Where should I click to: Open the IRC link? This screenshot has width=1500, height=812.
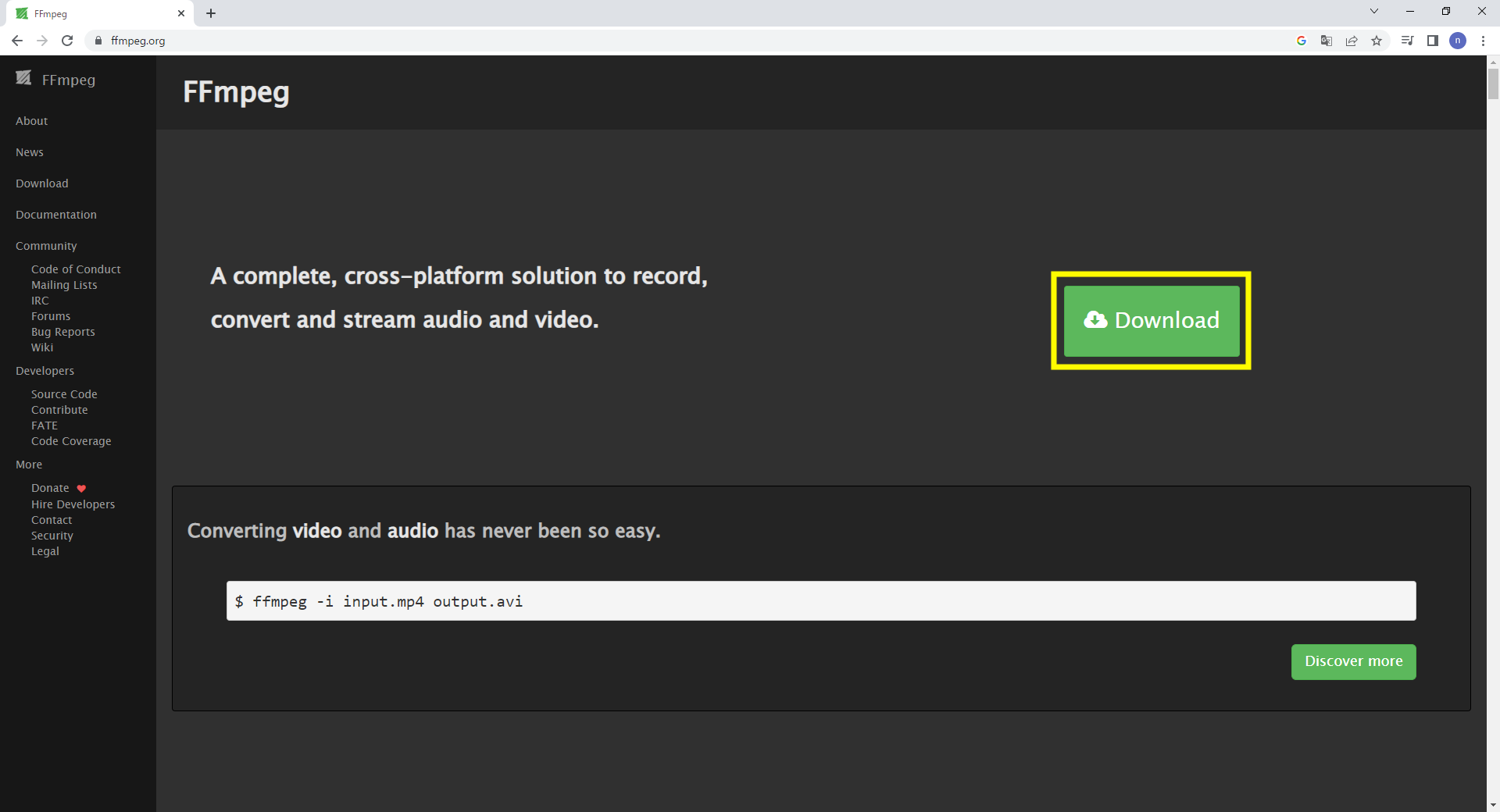click(x=40, y=301)
